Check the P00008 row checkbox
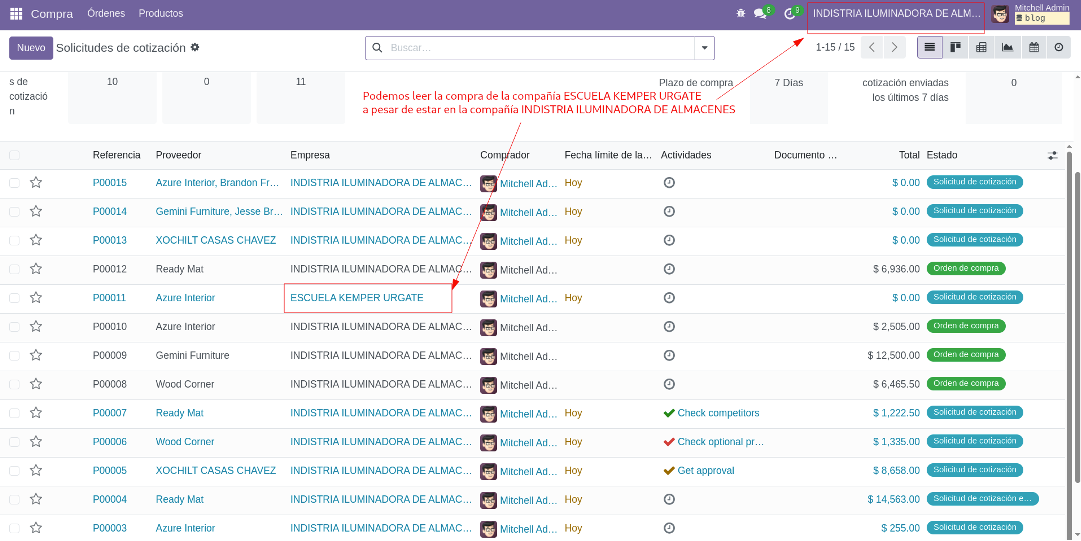The height and width of the screenshot is (541, 1081). pyautogui.click(x=14, y=384)
